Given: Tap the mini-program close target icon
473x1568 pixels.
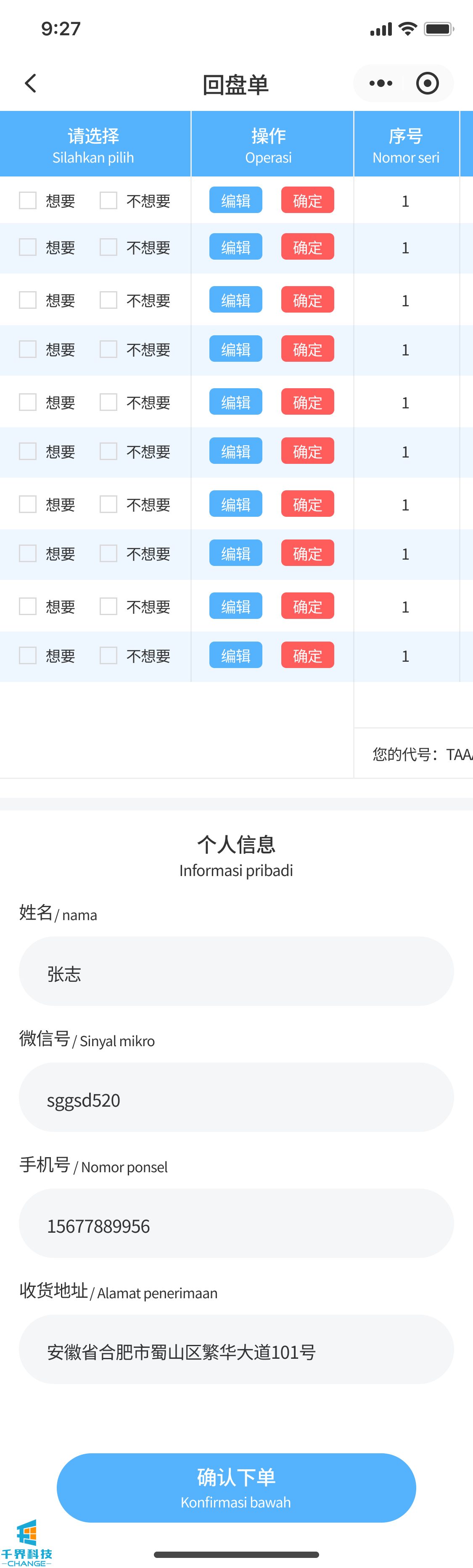Looking at the screenshot, I should click(427, 83).
